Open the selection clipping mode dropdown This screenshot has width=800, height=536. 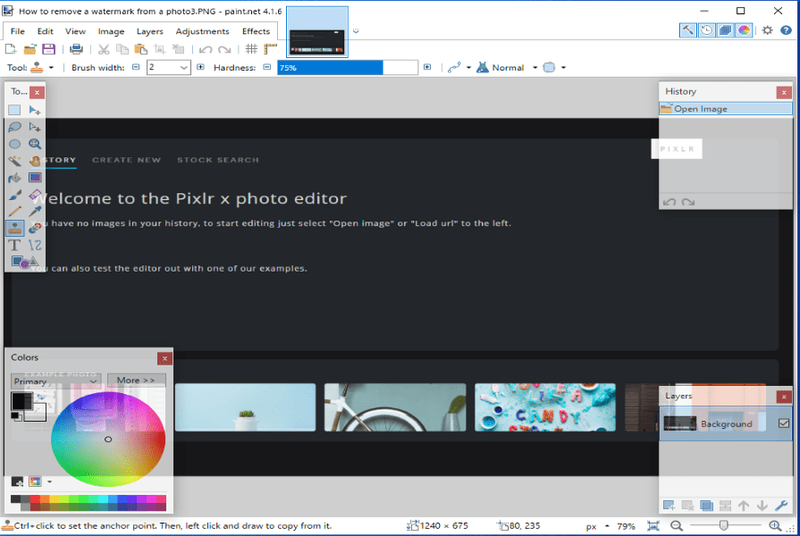[x=563, y=67]
